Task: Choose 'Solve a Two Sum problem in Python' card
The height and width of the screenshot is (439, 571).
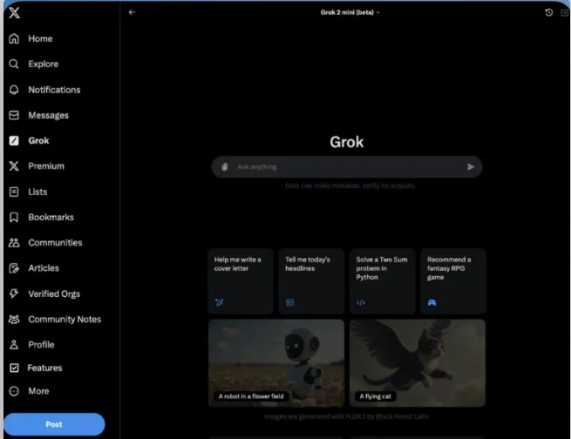Action: click(x=382, y=281)
